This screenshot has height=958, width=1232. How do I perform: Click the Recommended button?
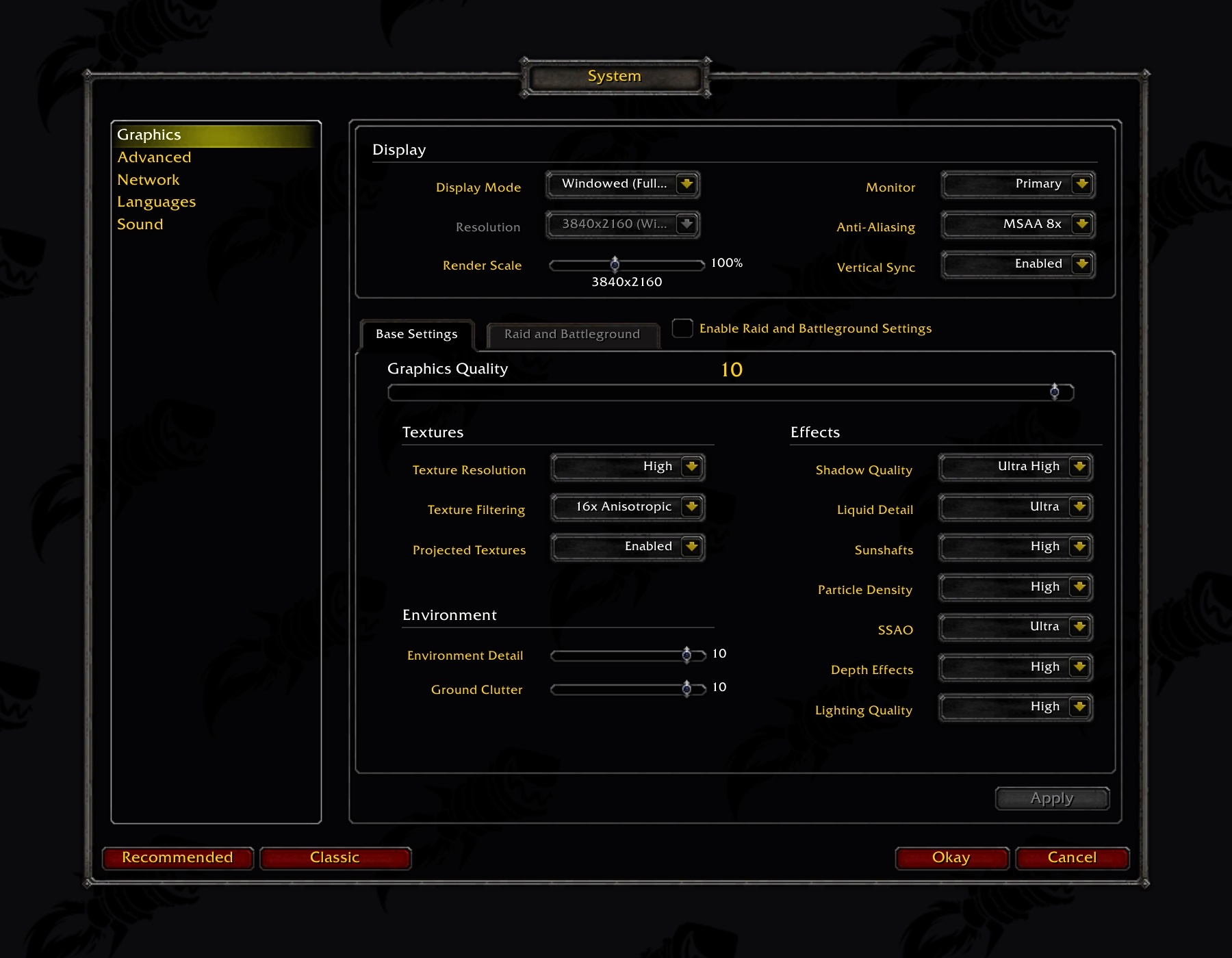point(177,857)
